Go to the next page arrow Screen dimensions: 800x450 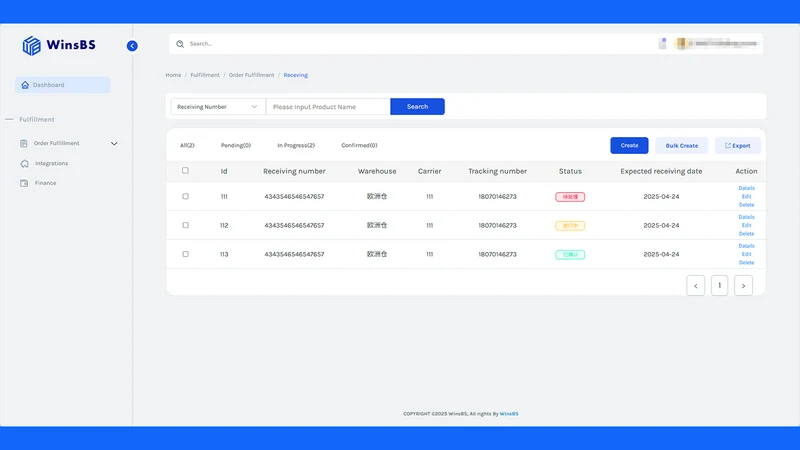pyautogui.click(x=743, y=286)
